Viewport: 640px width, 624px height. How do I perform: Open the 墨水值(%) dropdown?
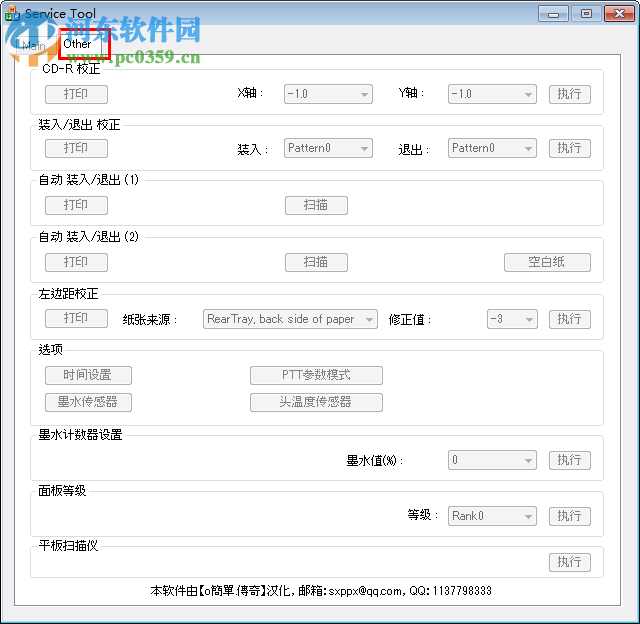click(x=492, y=460)
